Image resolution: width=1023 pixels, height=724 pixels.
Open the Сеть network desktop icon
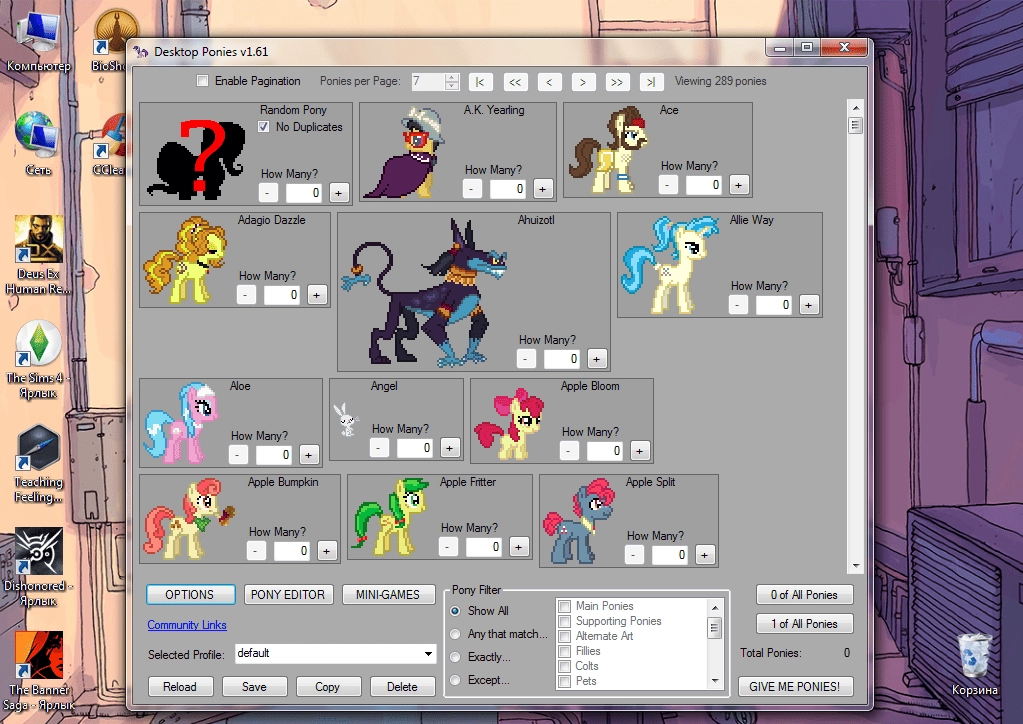[x=38, y=143]
